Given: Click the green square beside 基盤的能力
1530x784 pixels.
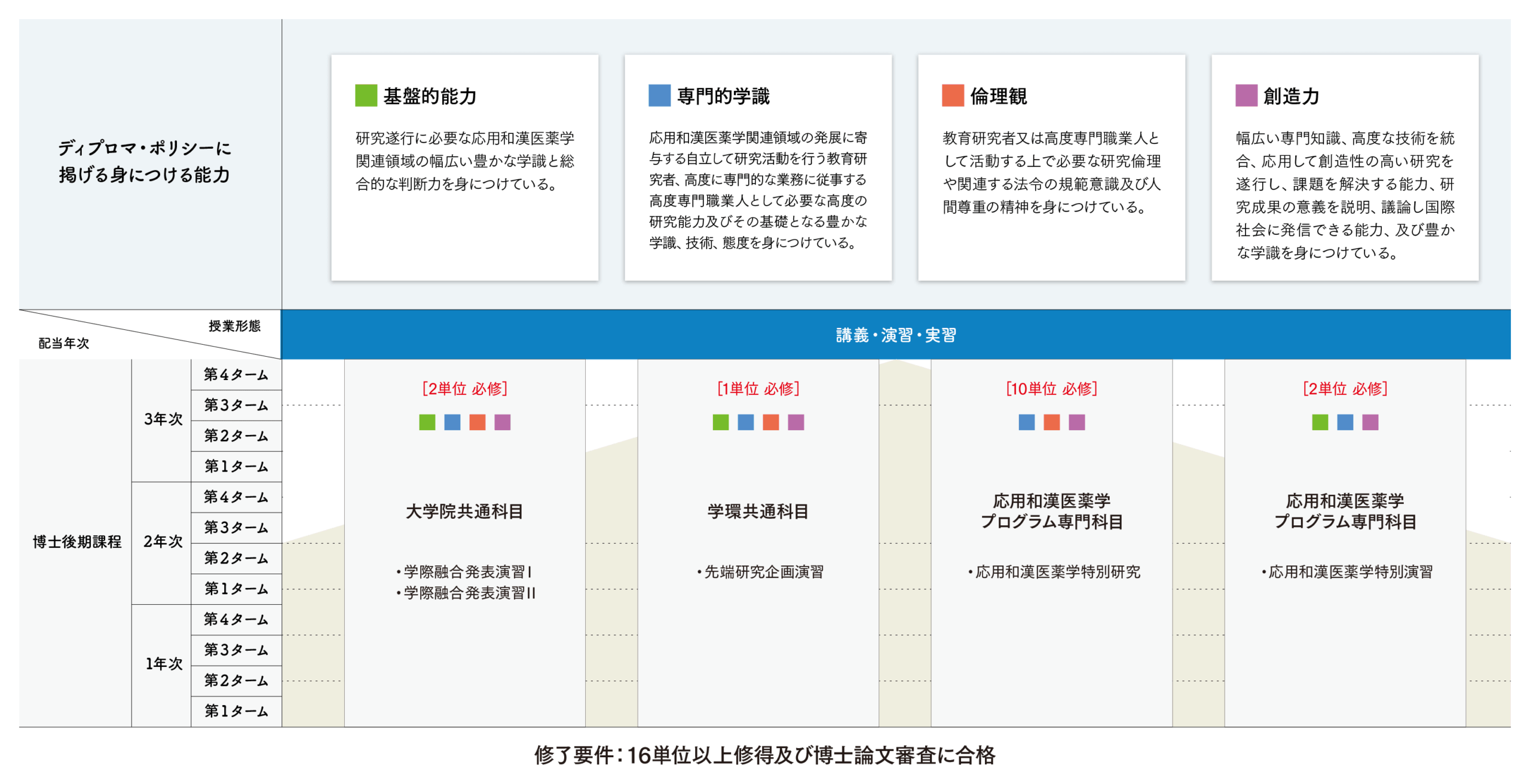Looking at the screenshot, I should click(x=366, y=96).
